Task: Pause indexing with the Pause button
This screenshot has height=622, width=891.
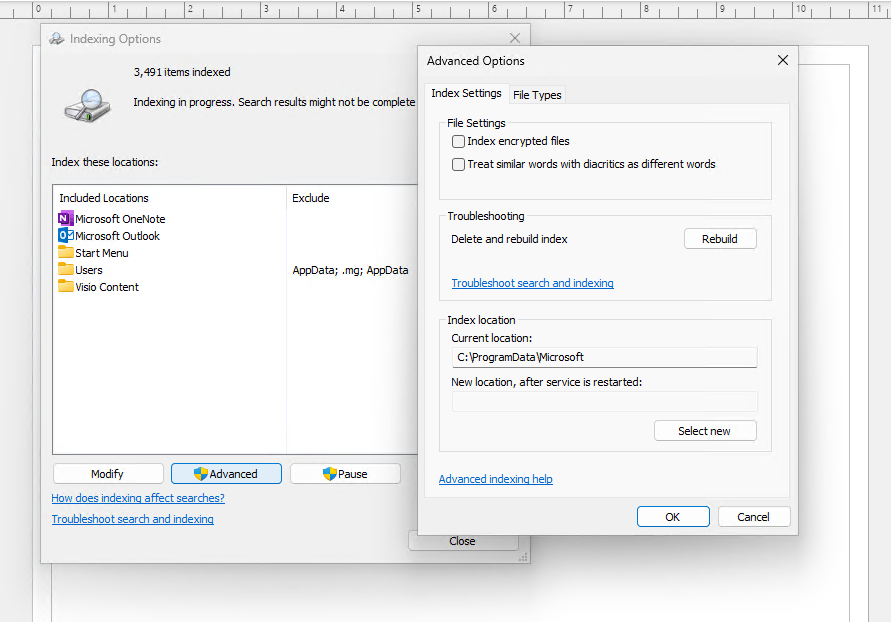Action: point(345,474)
